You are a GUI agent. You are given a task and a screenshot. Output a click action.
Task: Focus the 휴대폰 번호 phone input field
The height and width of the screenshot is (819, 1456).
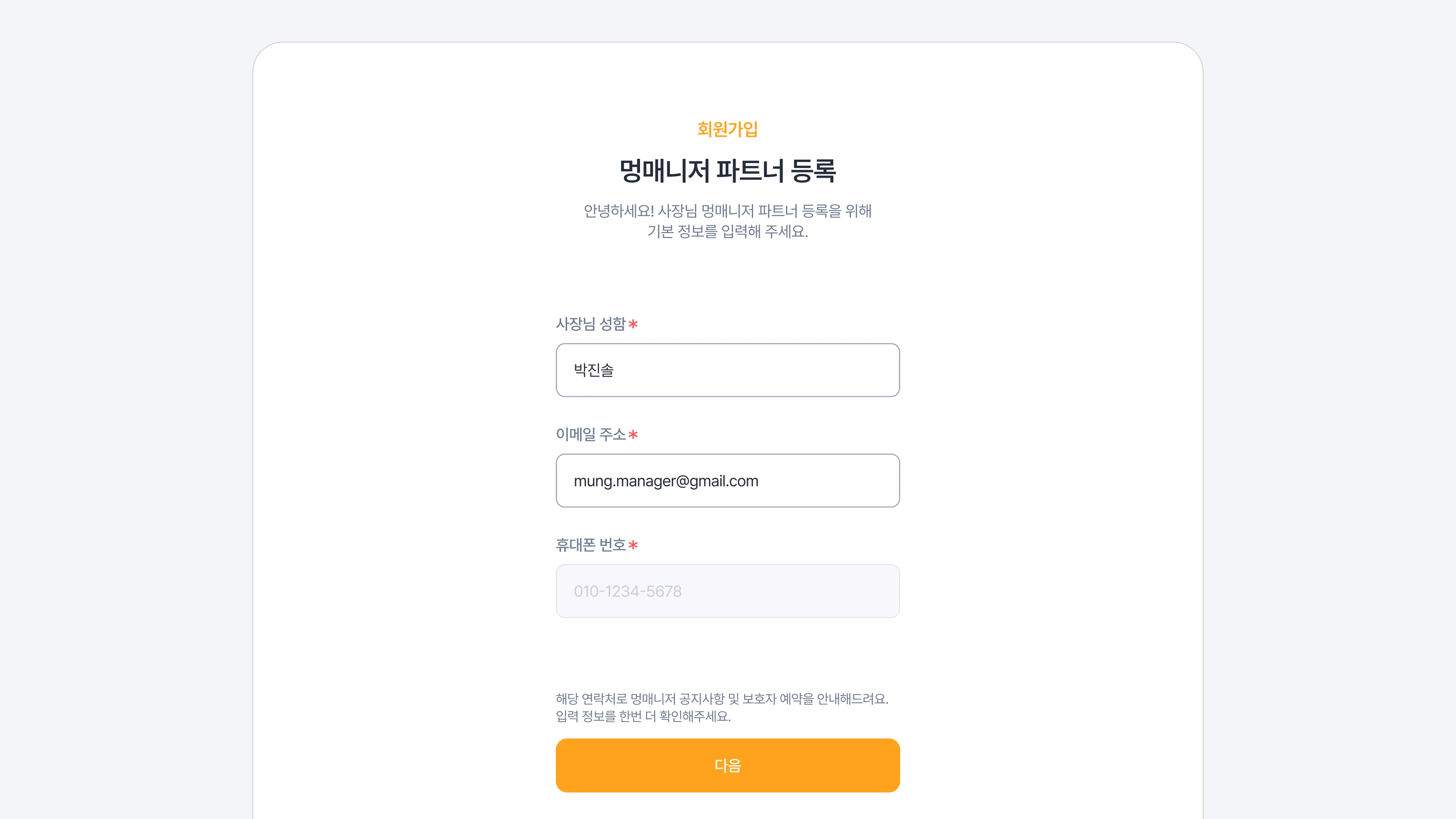[728, 591]
